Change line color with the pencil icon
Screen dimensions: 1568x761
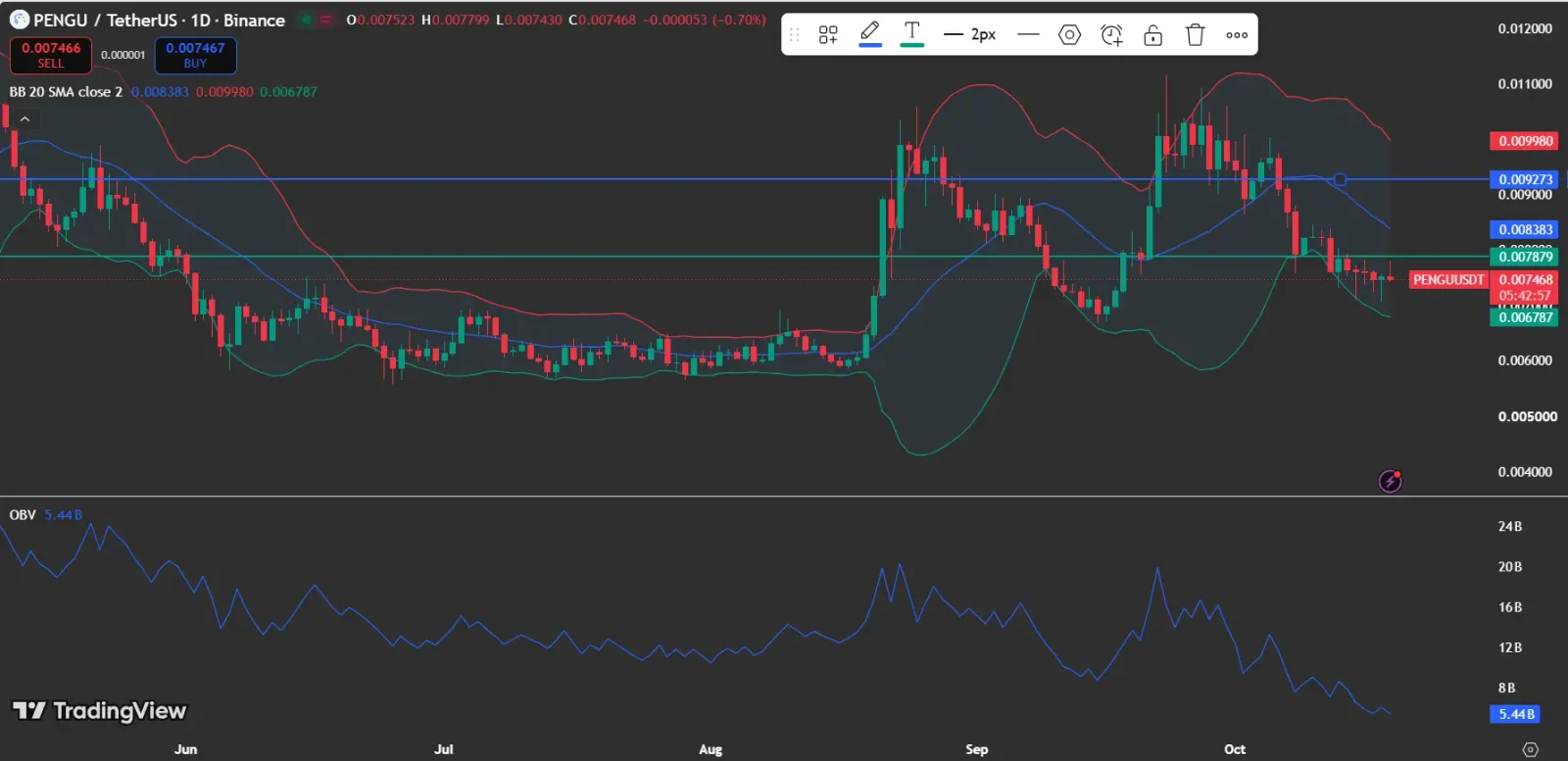[x=869, y=34]
